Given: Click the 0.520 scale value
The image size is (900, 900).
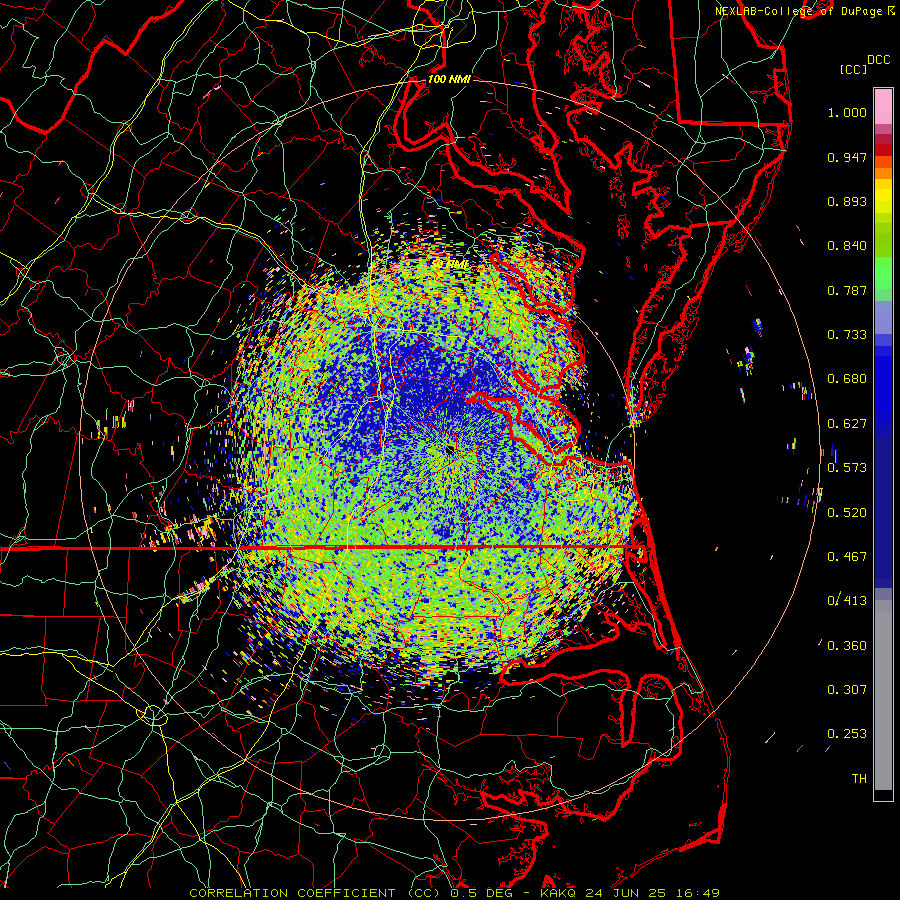Looking at the screenshot, I should pyautogui.click(x=847, y=513).
